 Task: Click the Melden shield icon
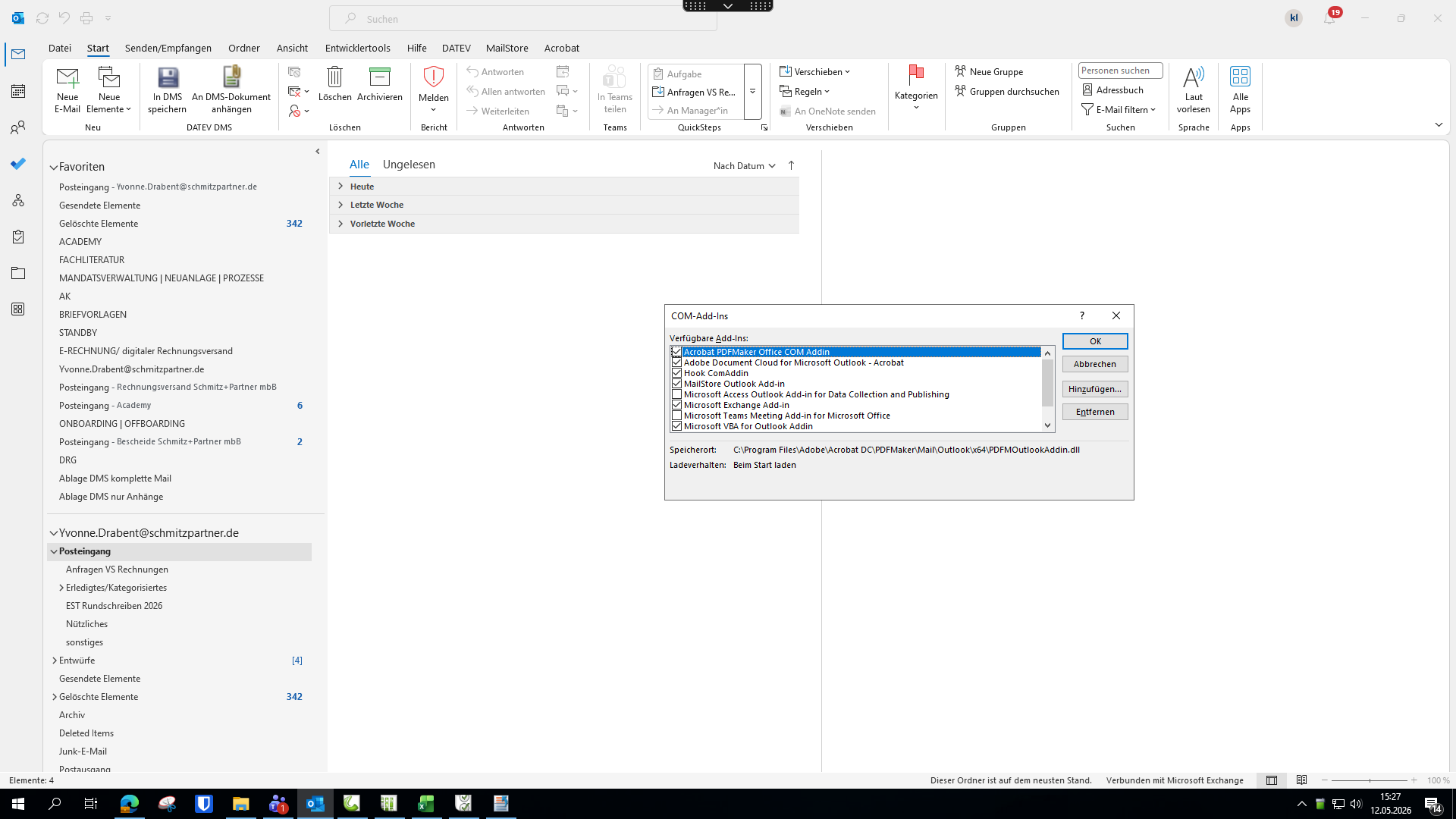click(434, 89)
